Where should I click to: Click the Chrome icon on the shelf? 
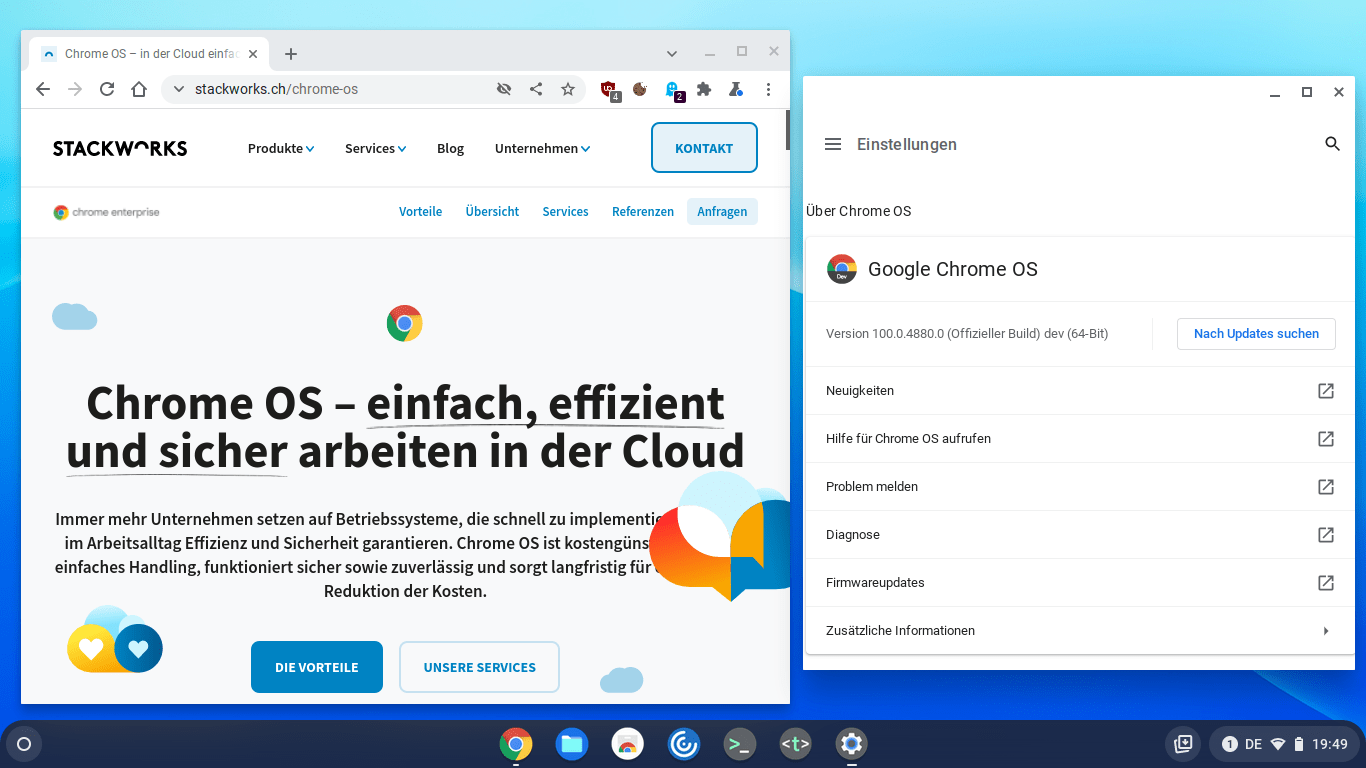coord(516,744)
